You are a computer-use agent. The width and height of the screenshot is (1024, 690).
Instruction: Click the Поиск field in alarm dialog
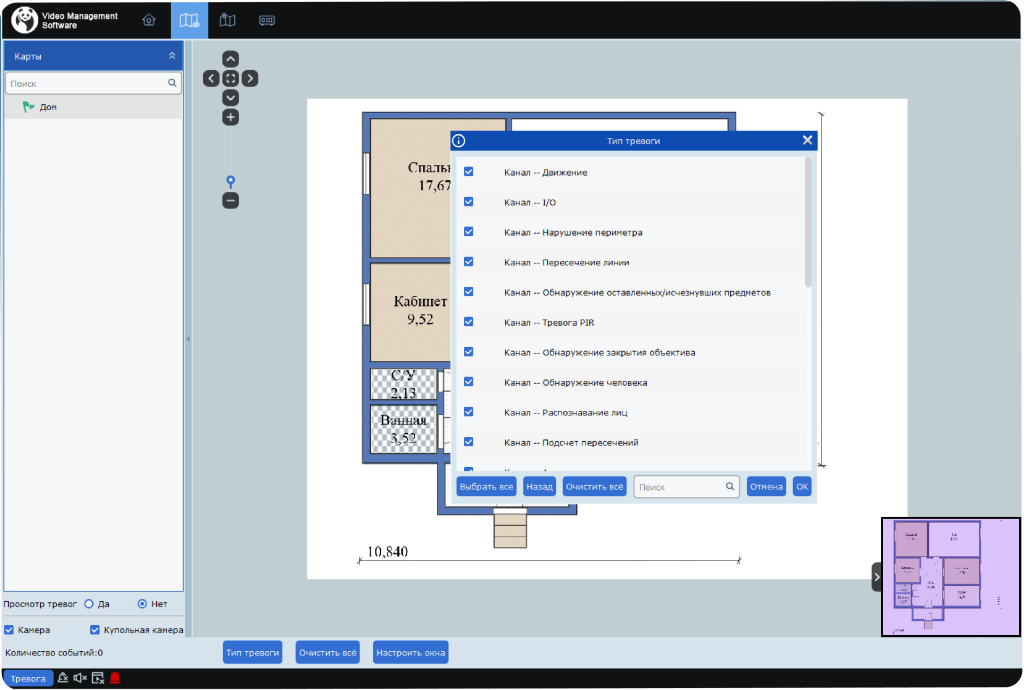[680, 487]
